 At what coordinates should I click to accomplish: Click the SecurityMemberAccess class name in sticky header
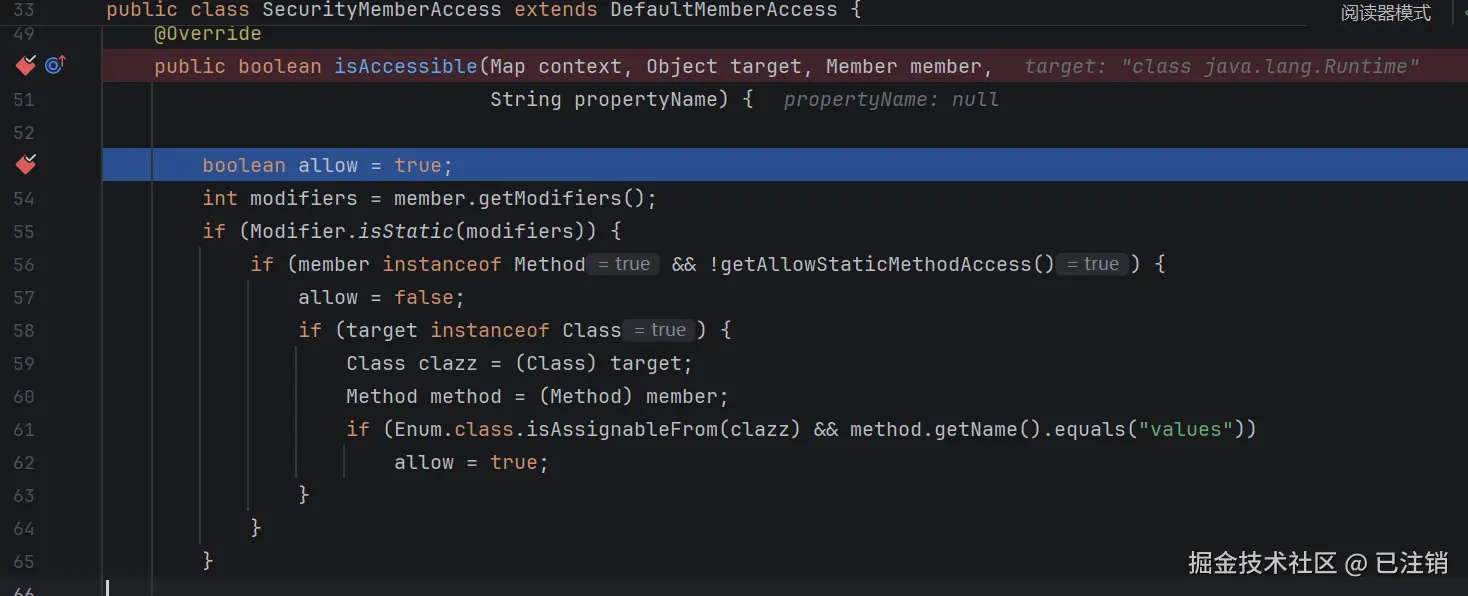point(382,10)
